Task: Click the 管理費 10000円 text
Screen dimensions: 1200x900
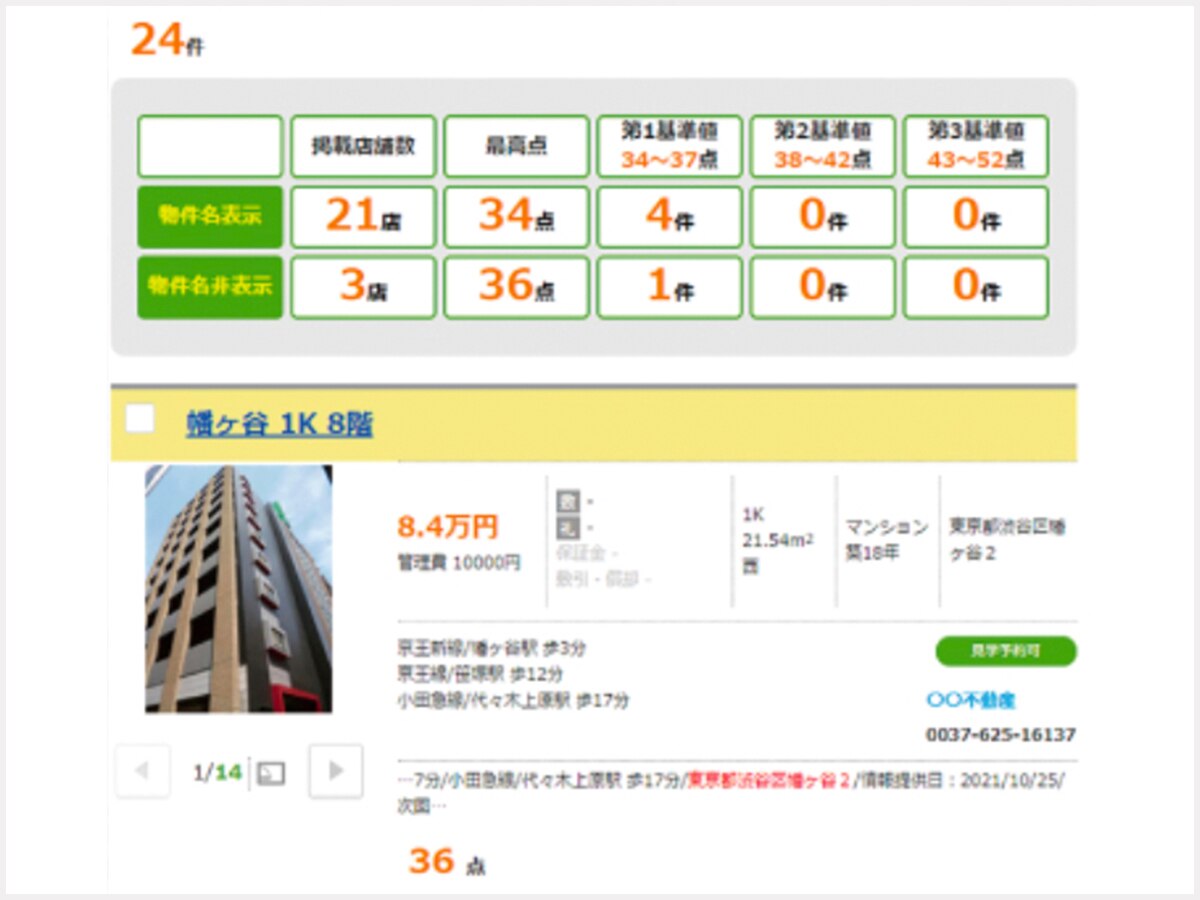Action: [x=459, y=563]
